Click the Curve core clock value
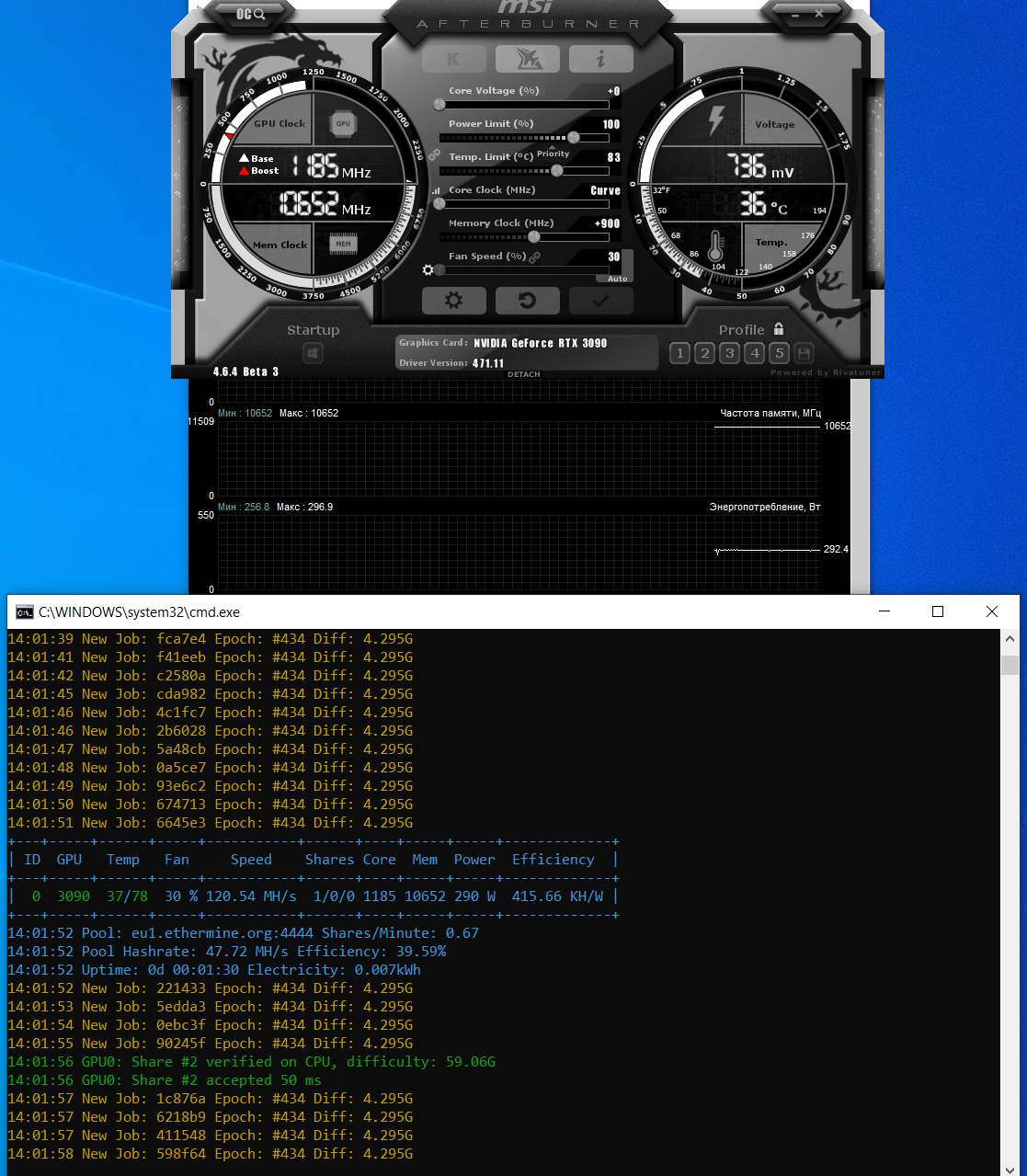 click(x=605, y=190)
